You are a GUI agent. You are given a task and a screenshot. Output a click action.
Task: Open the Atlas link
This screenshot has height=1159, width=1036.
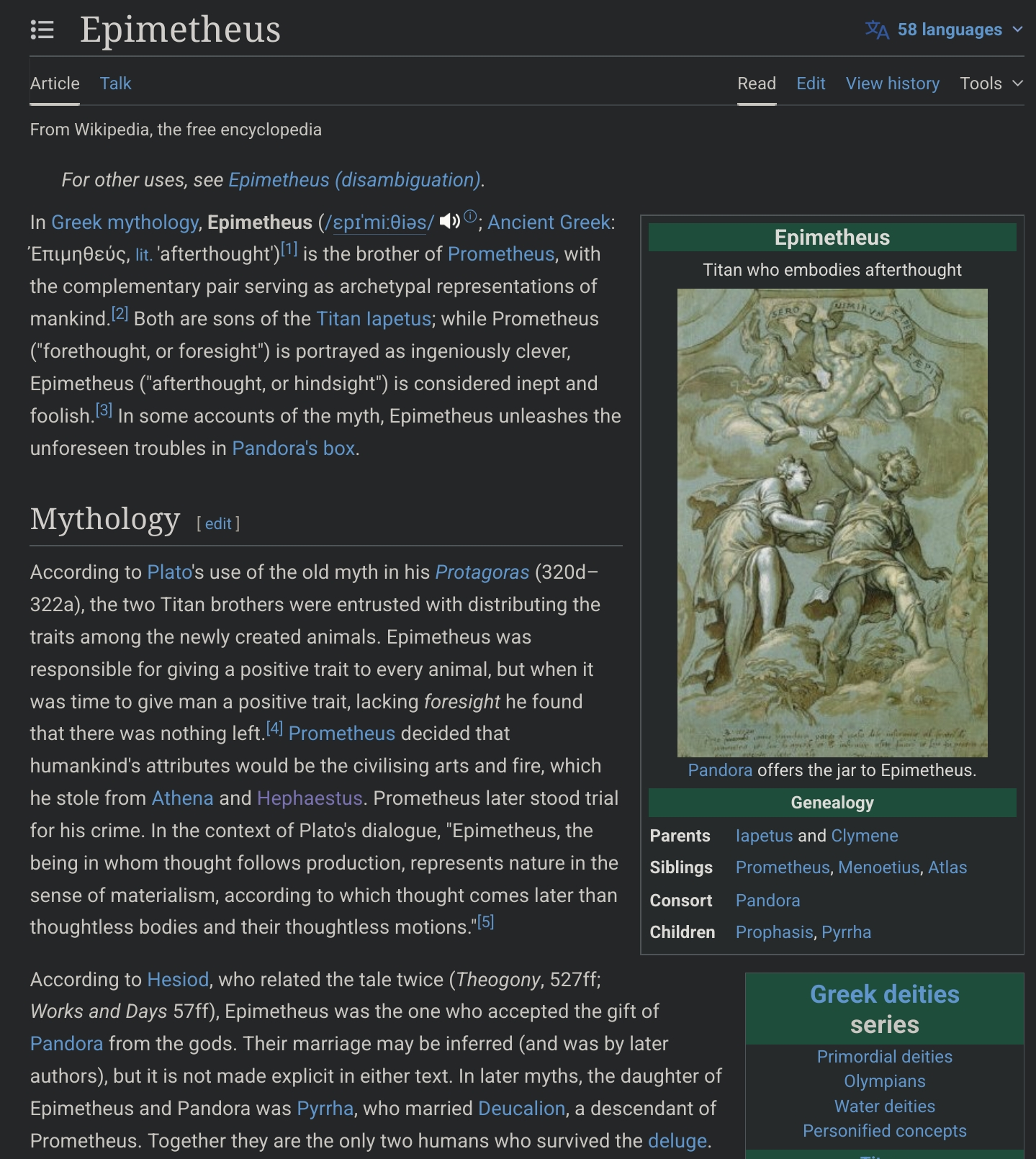[947, 867]
